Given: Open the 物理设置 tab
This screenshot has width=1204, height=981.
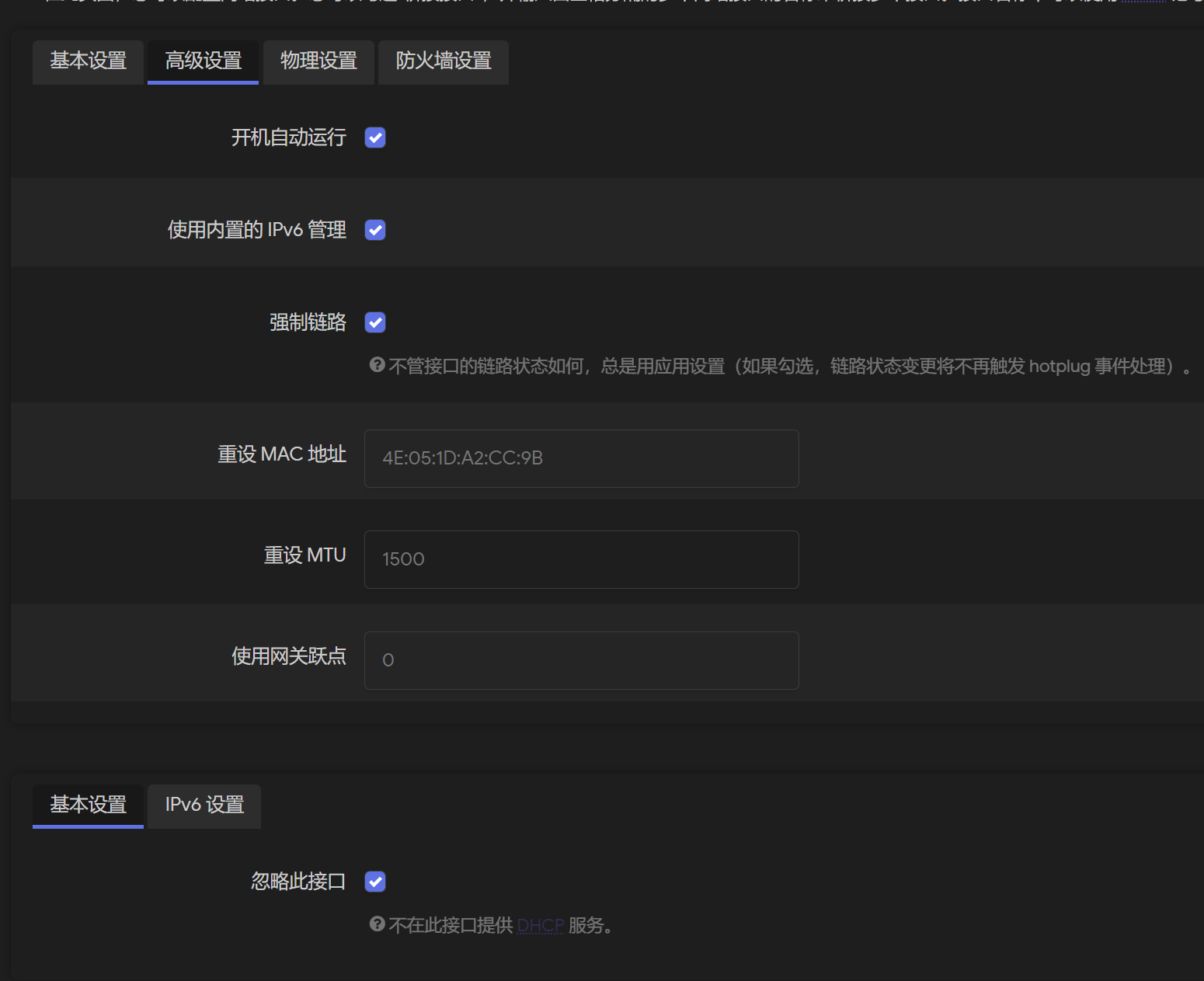Looking at the screenshot, I should [x=318, y=61].
